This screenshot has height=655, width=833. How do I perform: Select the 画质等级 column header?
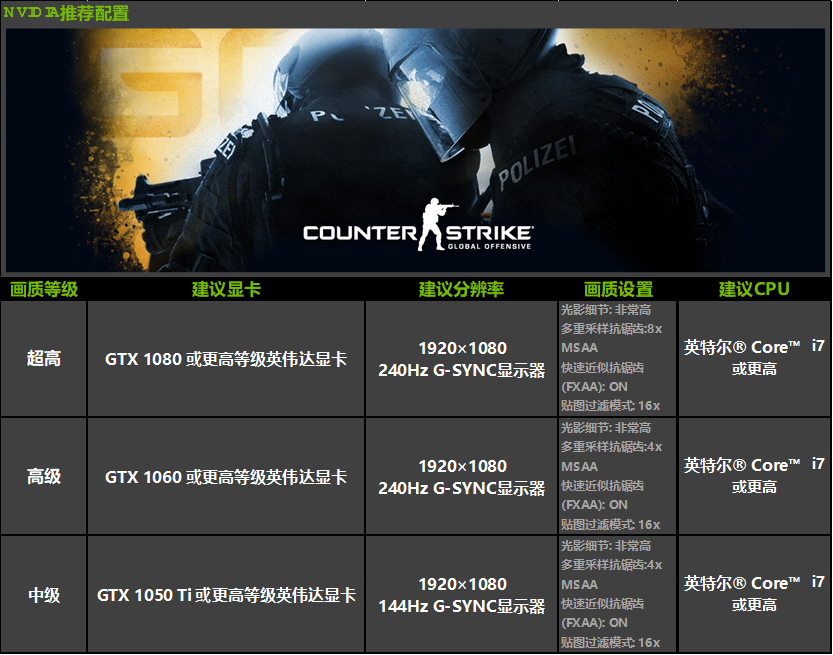[x=44, y=289]
